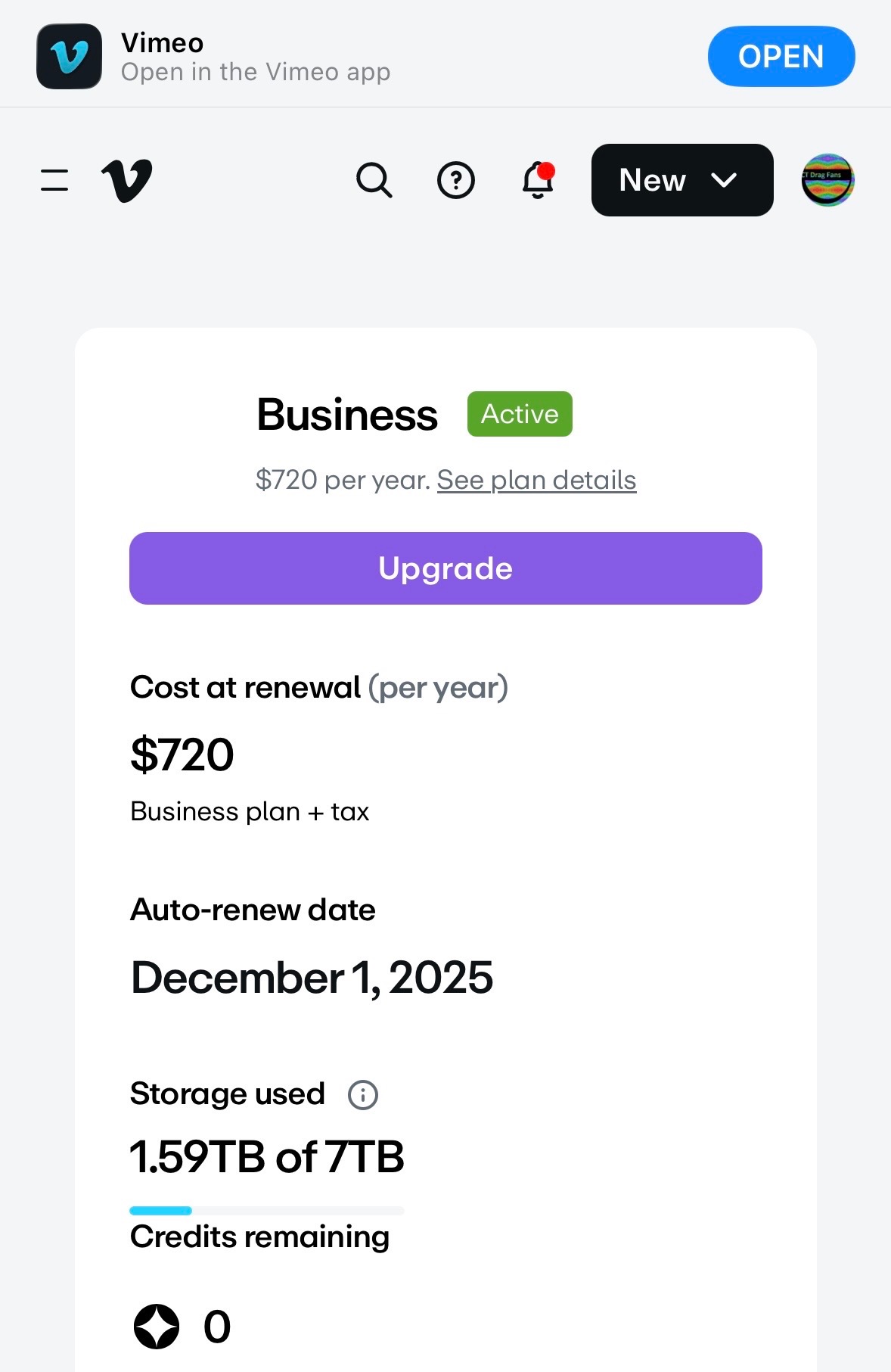
Task: Open the help question mark icon
Action: click(x=456, y=180)
